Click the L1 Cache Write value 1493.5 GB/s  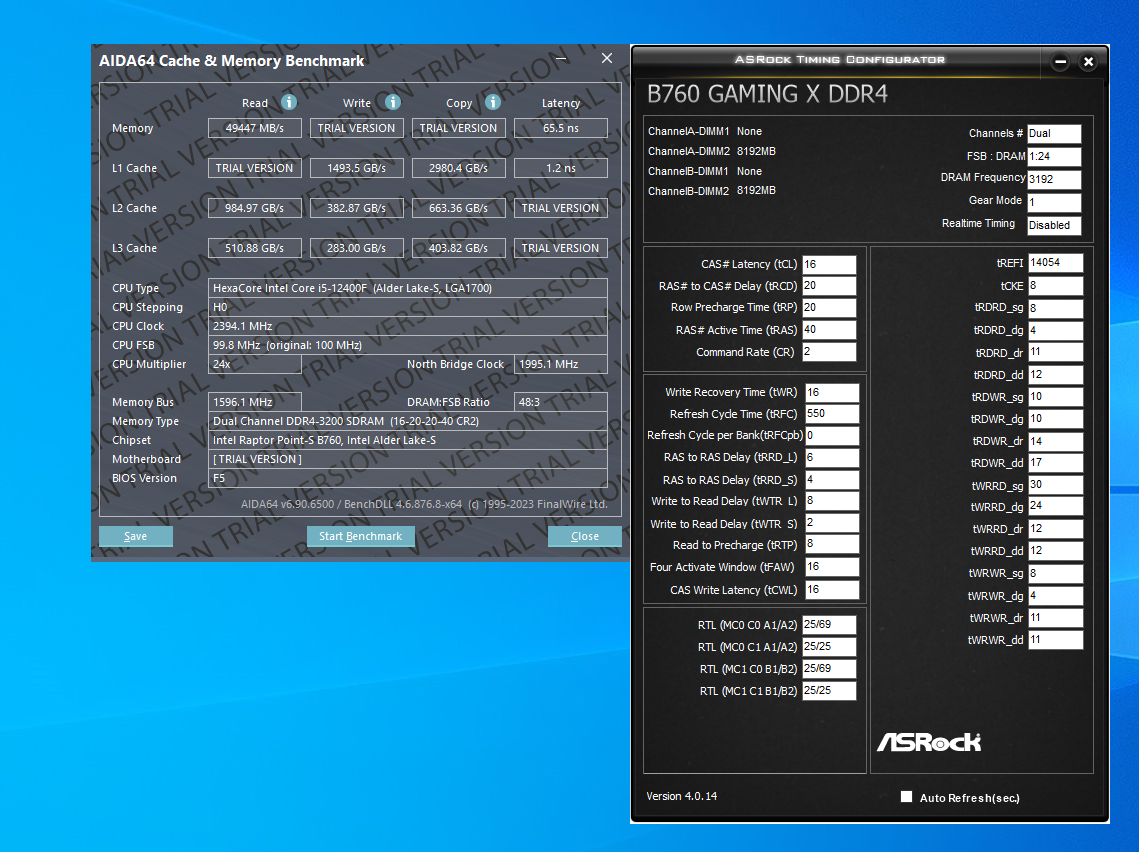pos(357,168)
